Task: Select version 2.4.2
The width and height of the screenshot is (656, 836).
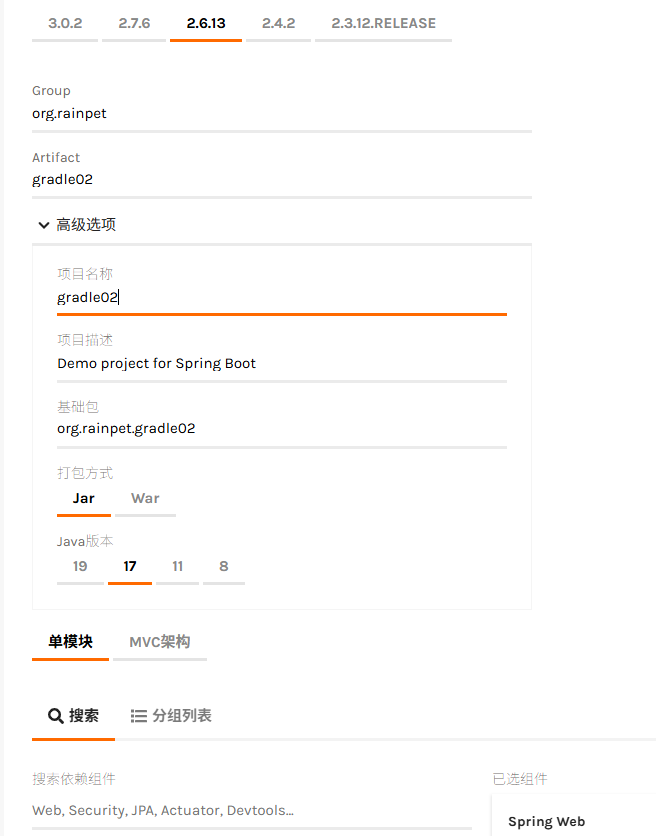Action: (x=277, y=21)
